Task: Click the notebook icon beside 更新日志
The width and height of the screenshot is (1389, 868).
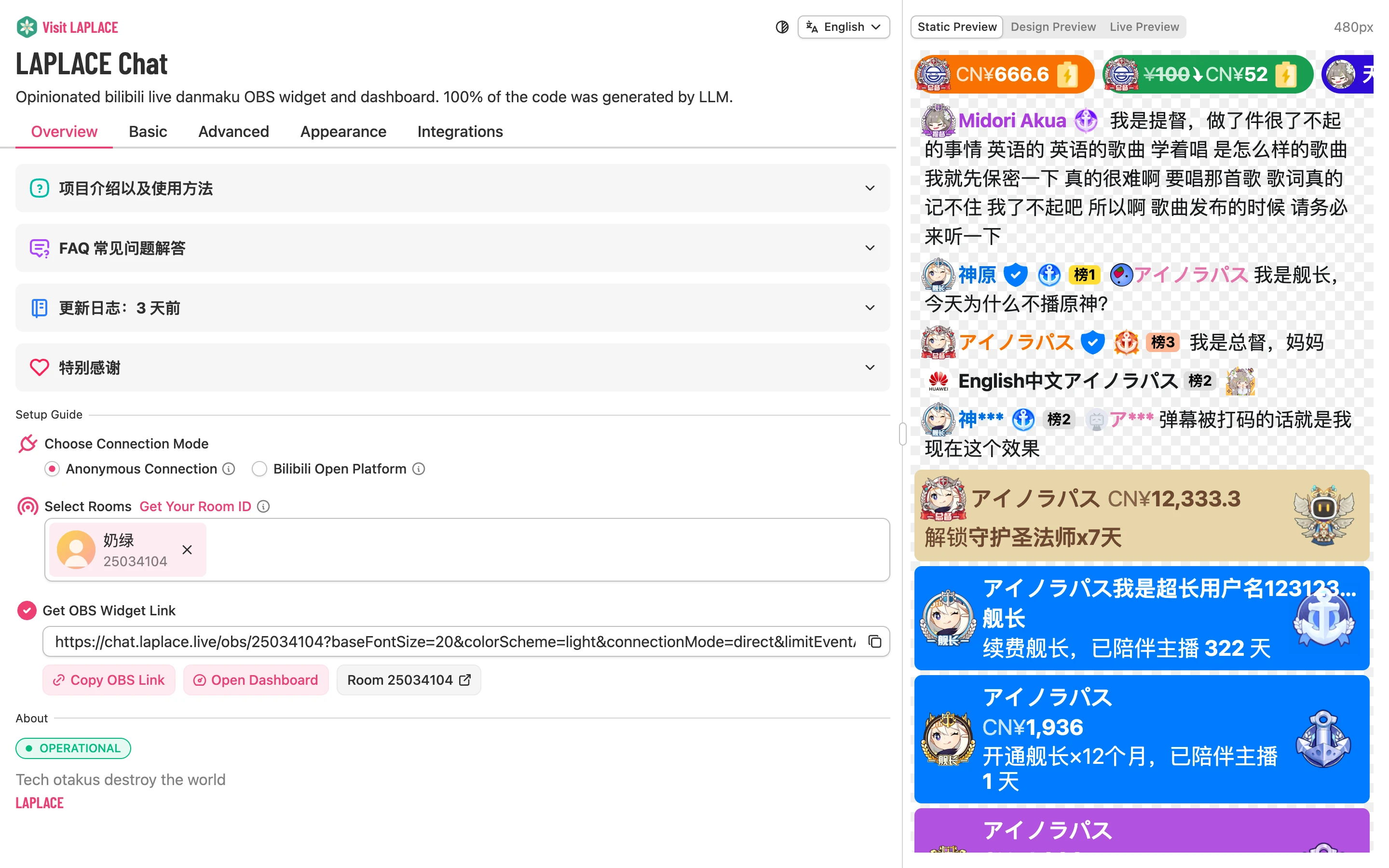Action: tap(39, 308)
